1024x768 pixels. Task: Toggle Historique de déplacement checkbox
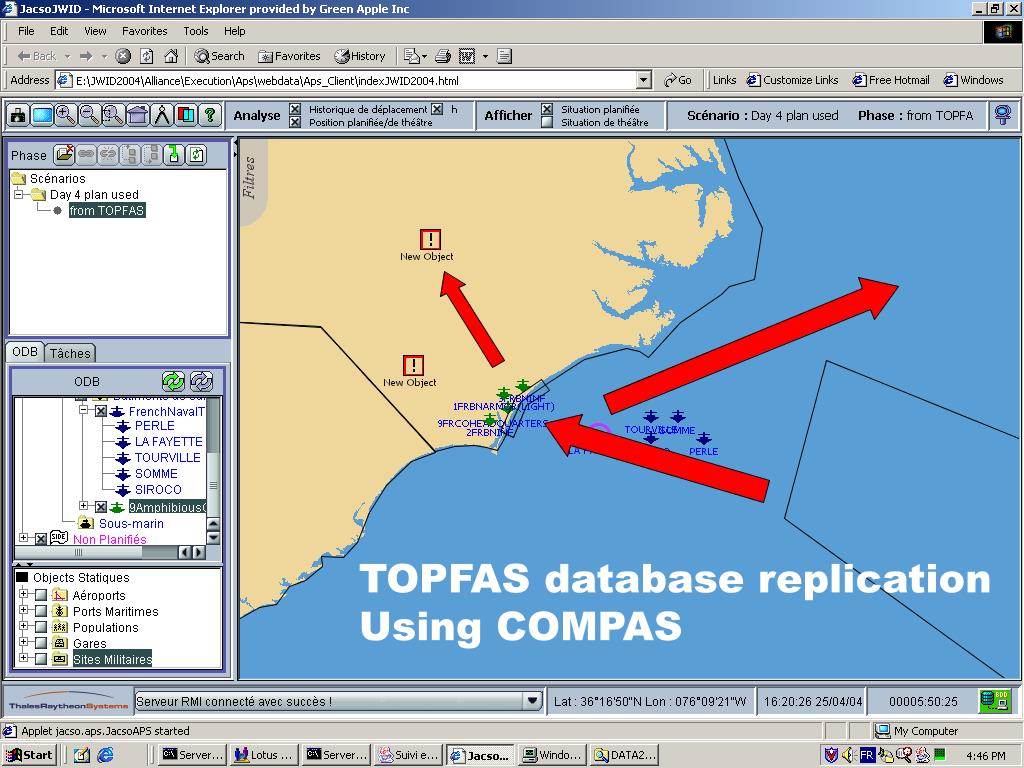295,109
